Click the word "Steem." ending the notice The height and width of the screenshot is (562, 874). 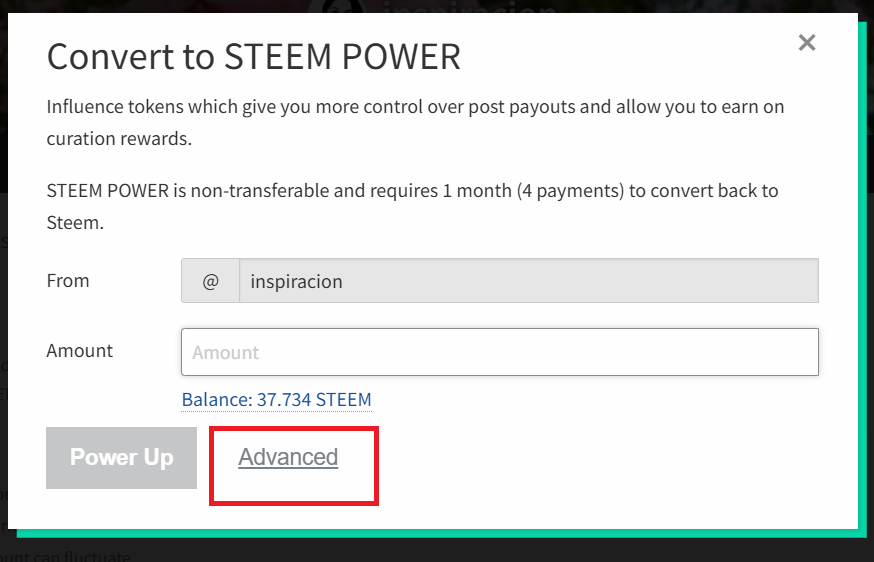(75, 223)
